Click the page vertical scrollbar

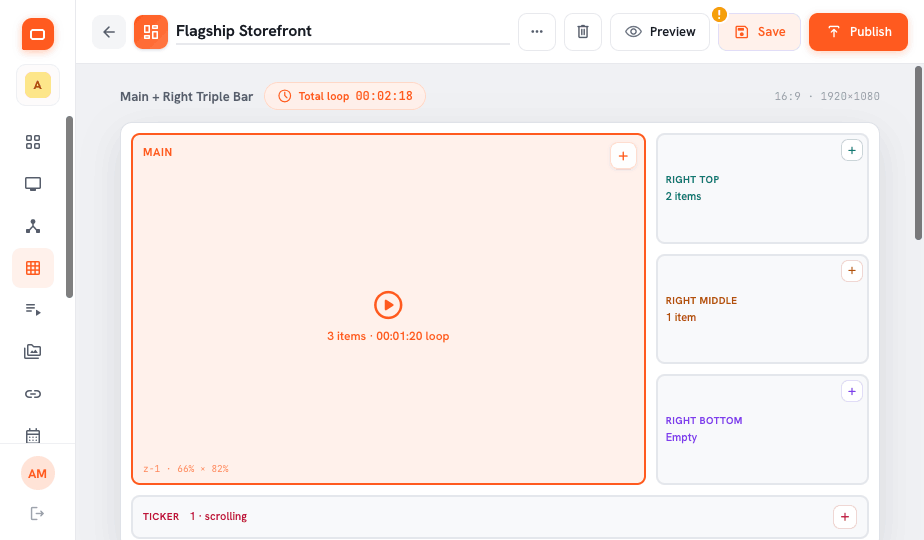[x=918, y=153]
